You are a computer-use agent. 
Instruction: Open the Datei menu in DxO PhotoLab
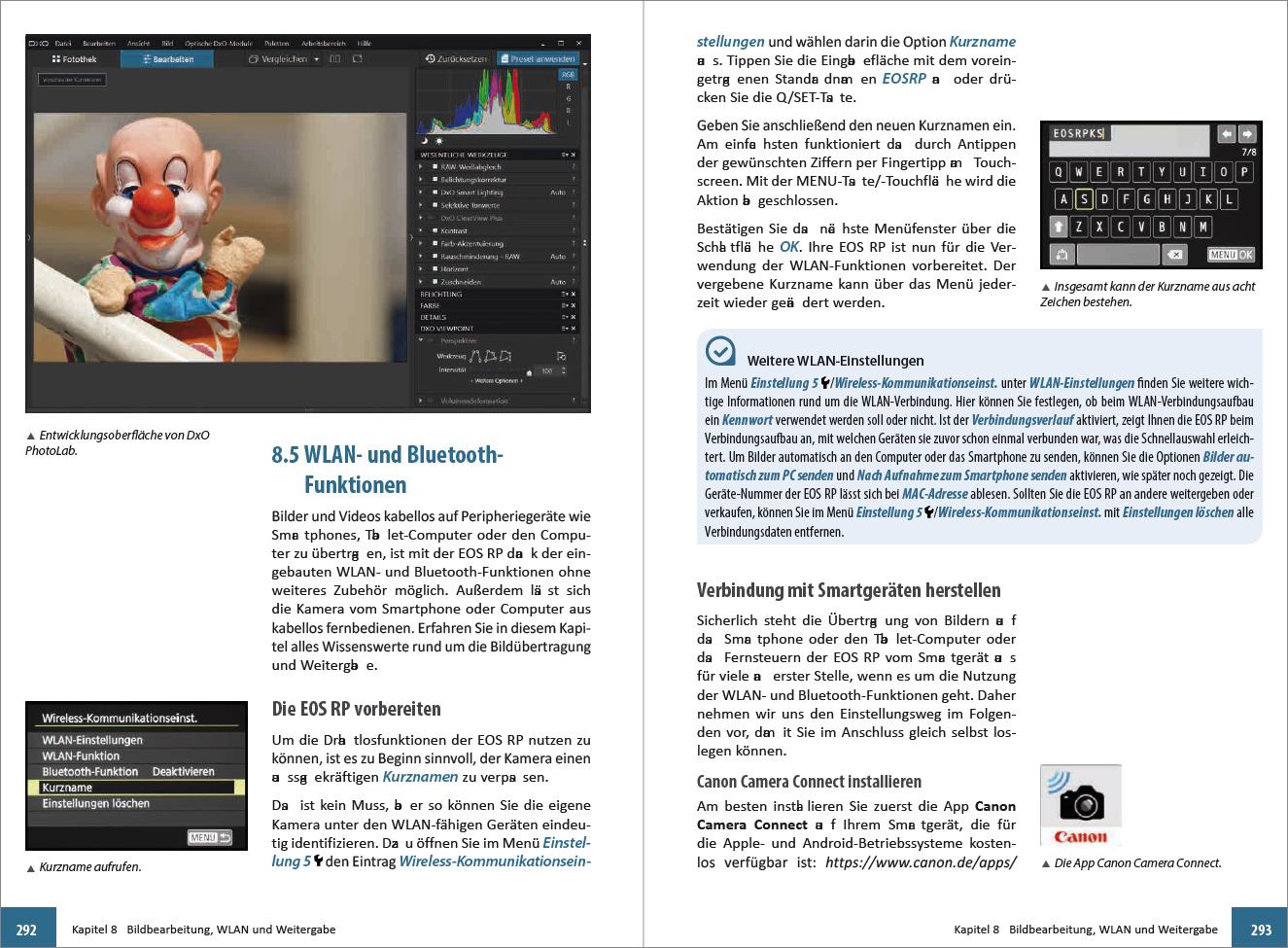[x=63, y=43]
